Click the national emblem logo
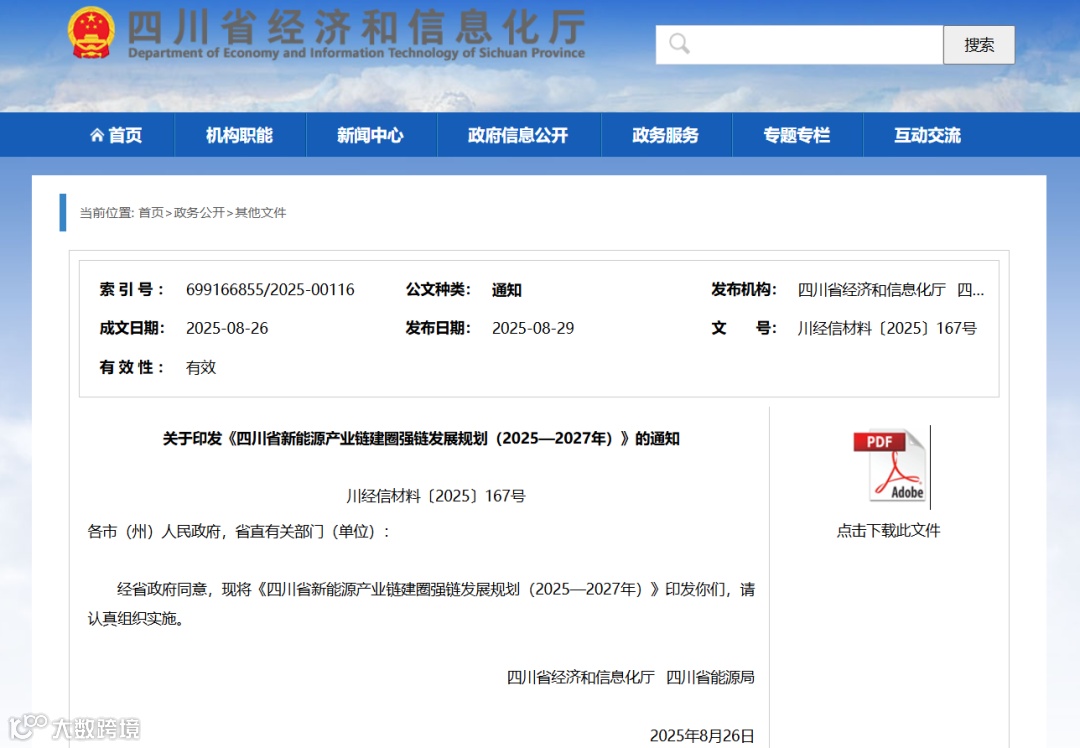 point(91,32)
